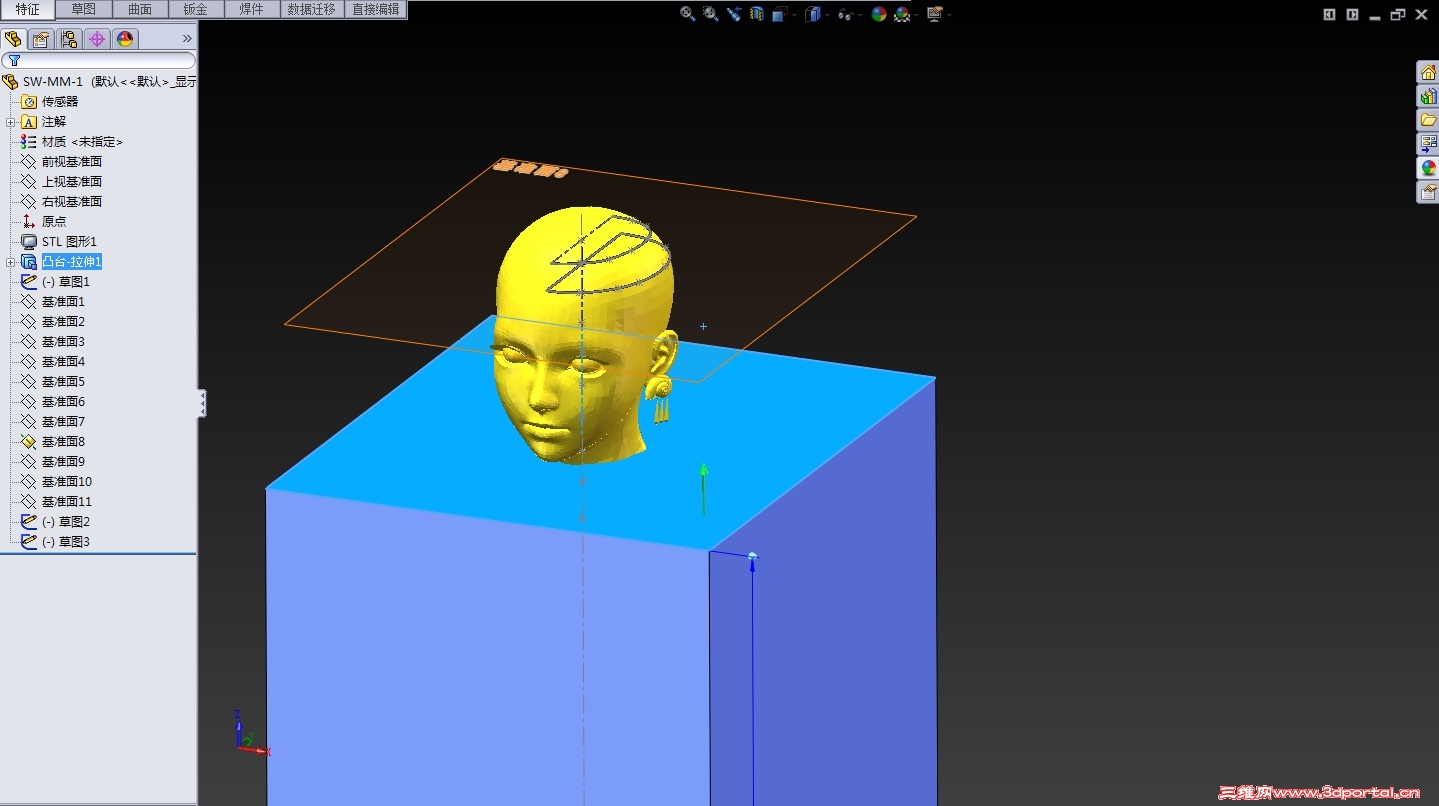The height and width of the screenshot is (806, 1439).
Task: Open SolidWorks Resources home icon in task pane
Action: coord(1427,72)
